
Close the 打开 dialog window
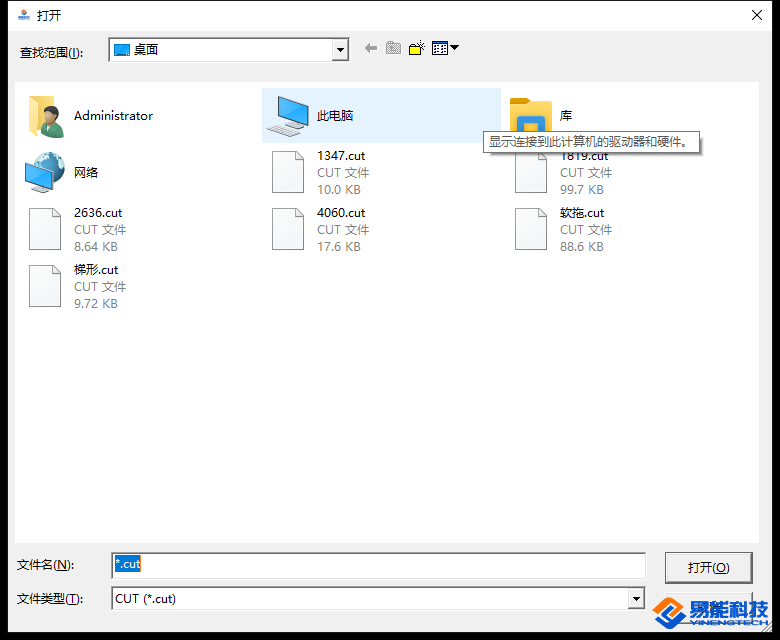click(x=756, y=15)
